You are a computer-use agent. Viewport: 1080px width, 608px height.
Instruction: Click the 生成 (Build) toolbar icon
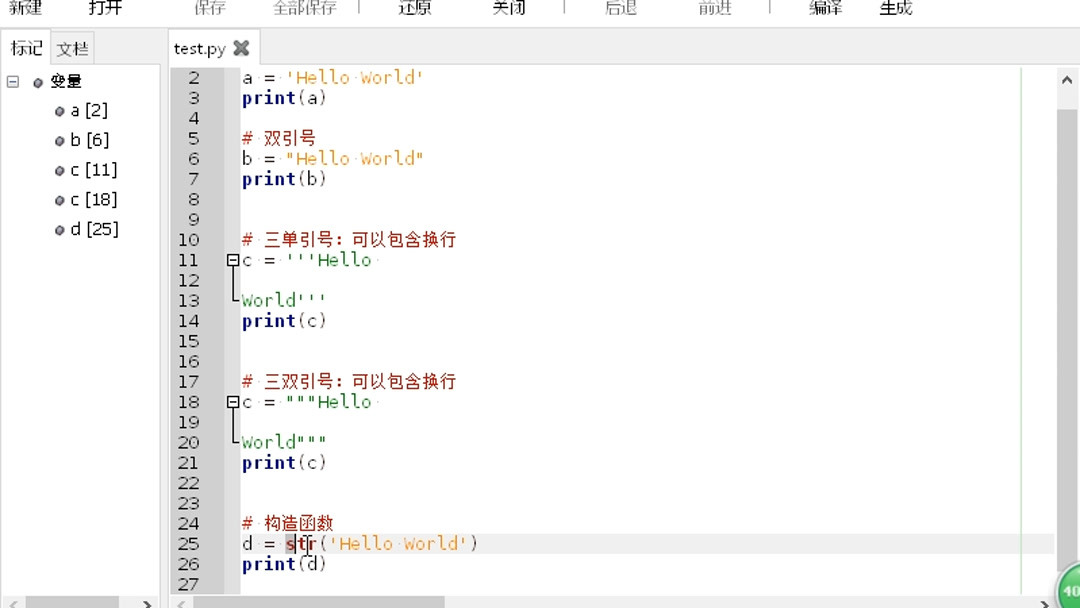point(896,7)
